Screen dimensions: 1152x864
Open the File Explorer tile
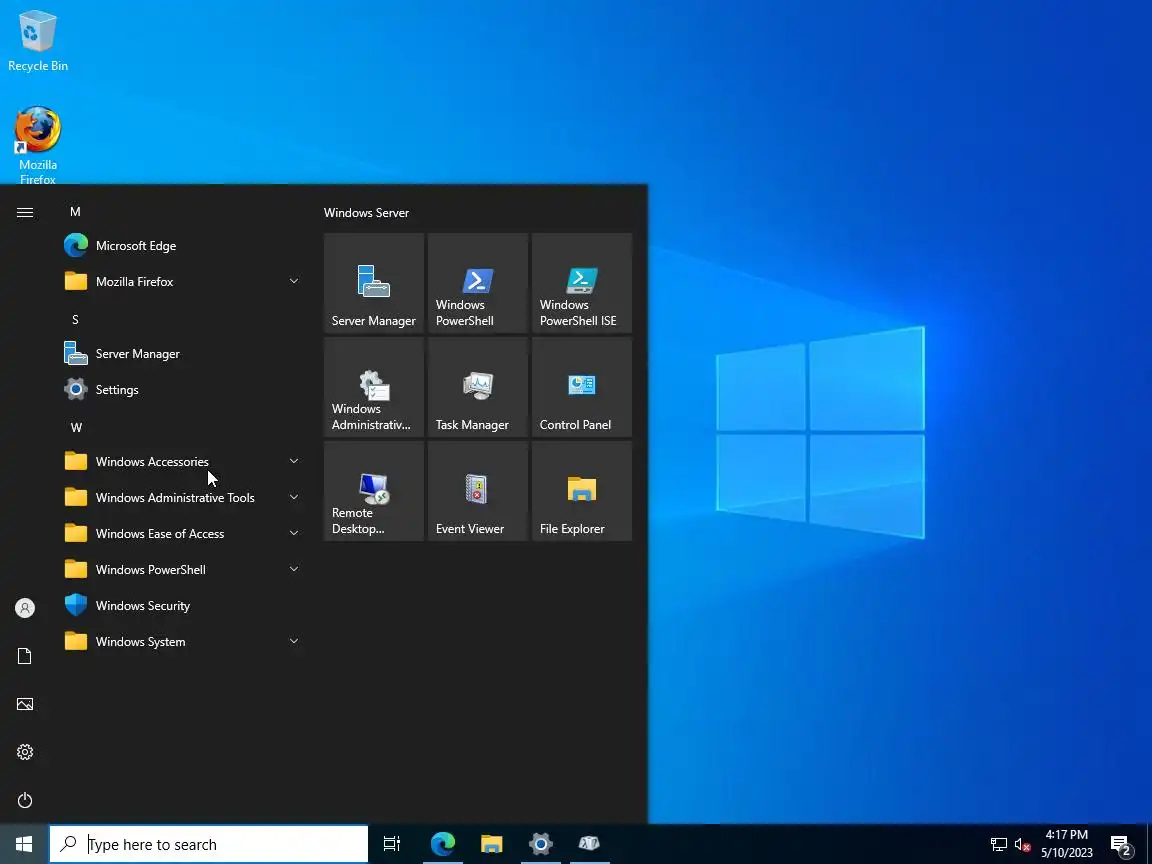[581, 491]
